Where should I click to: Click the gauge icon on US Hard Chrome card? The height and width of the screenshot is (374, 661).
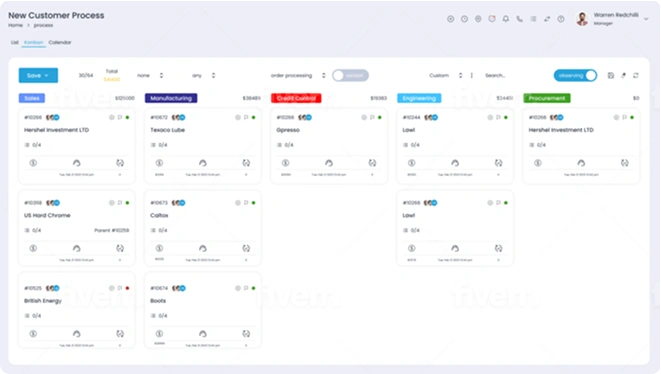pos(76,248)
